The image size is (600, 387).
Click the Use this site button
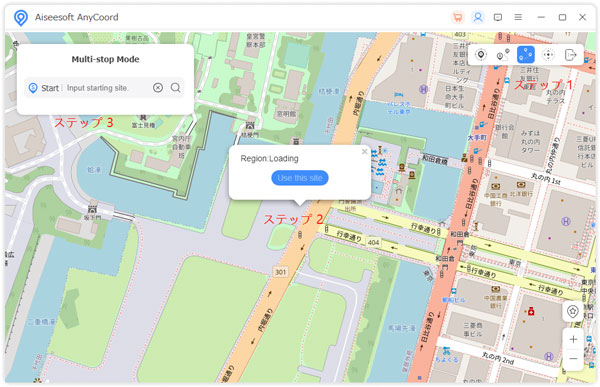click(300, 178)
